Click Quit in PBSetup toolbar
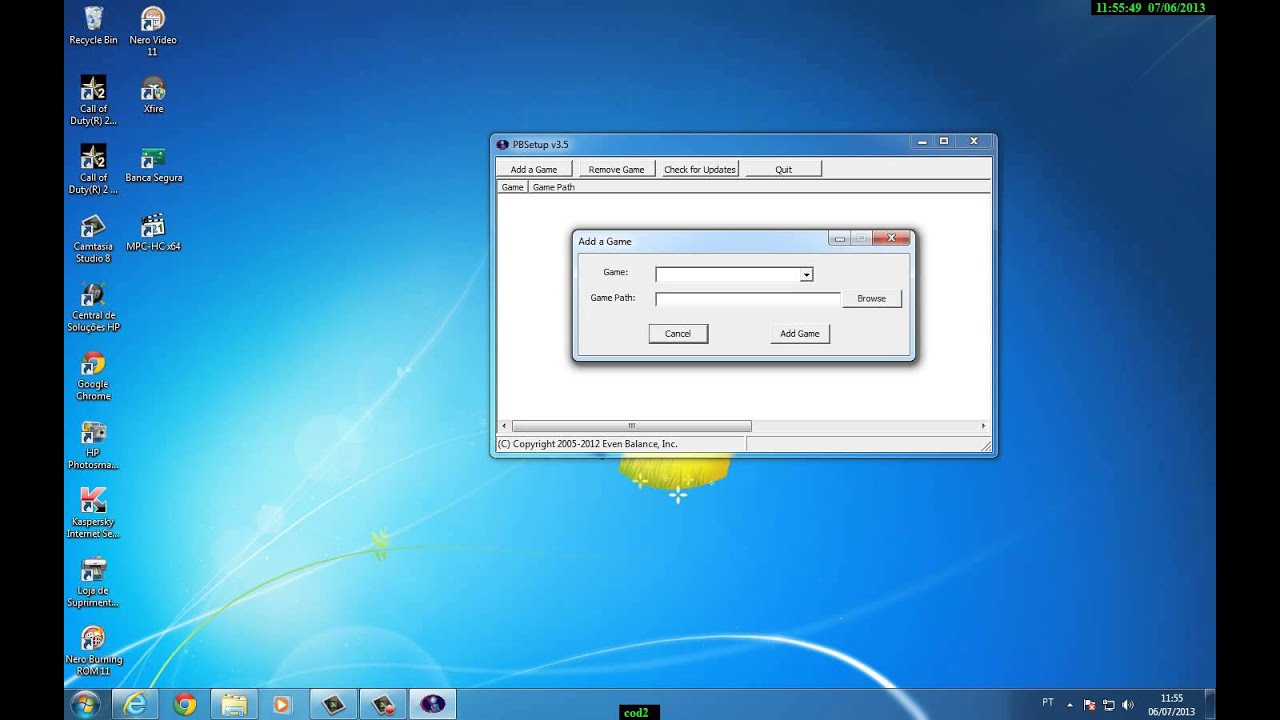1280x720 pixels. (783, 169)
